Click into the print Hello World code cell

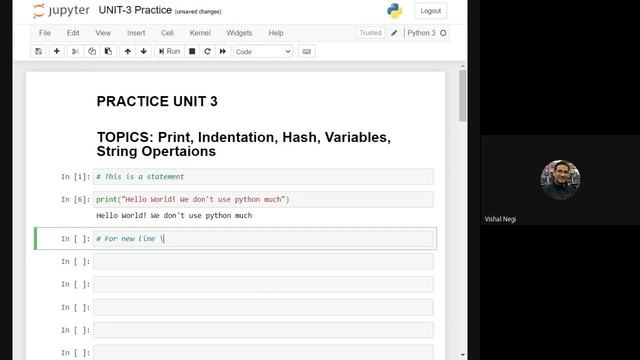(263, 200)
